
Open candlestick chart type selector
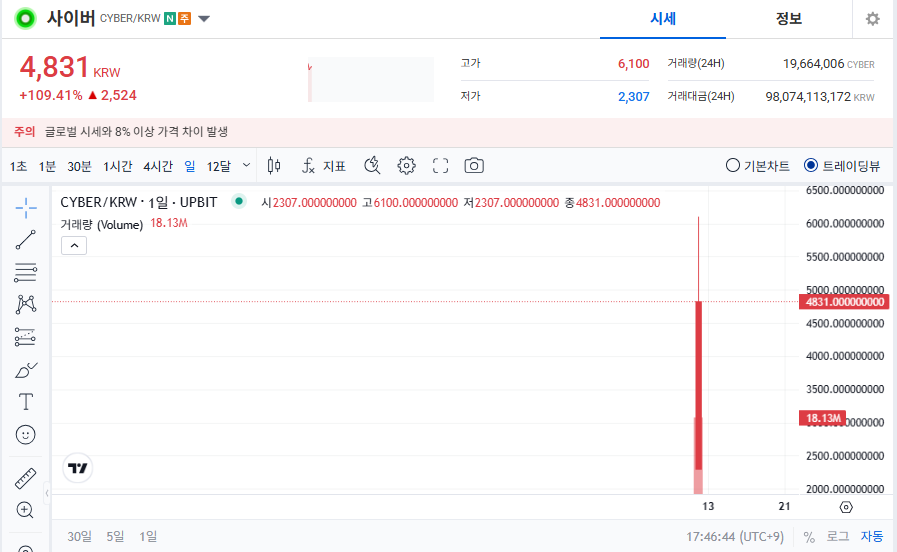[274, 166]
